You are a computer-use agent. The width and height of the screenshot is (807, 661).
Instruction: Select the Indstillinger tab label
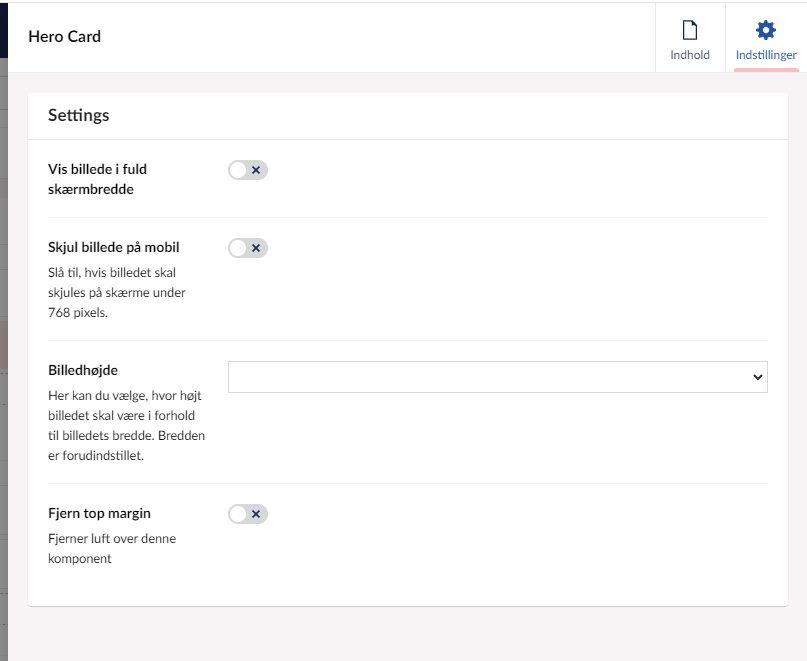click(766, 55)
